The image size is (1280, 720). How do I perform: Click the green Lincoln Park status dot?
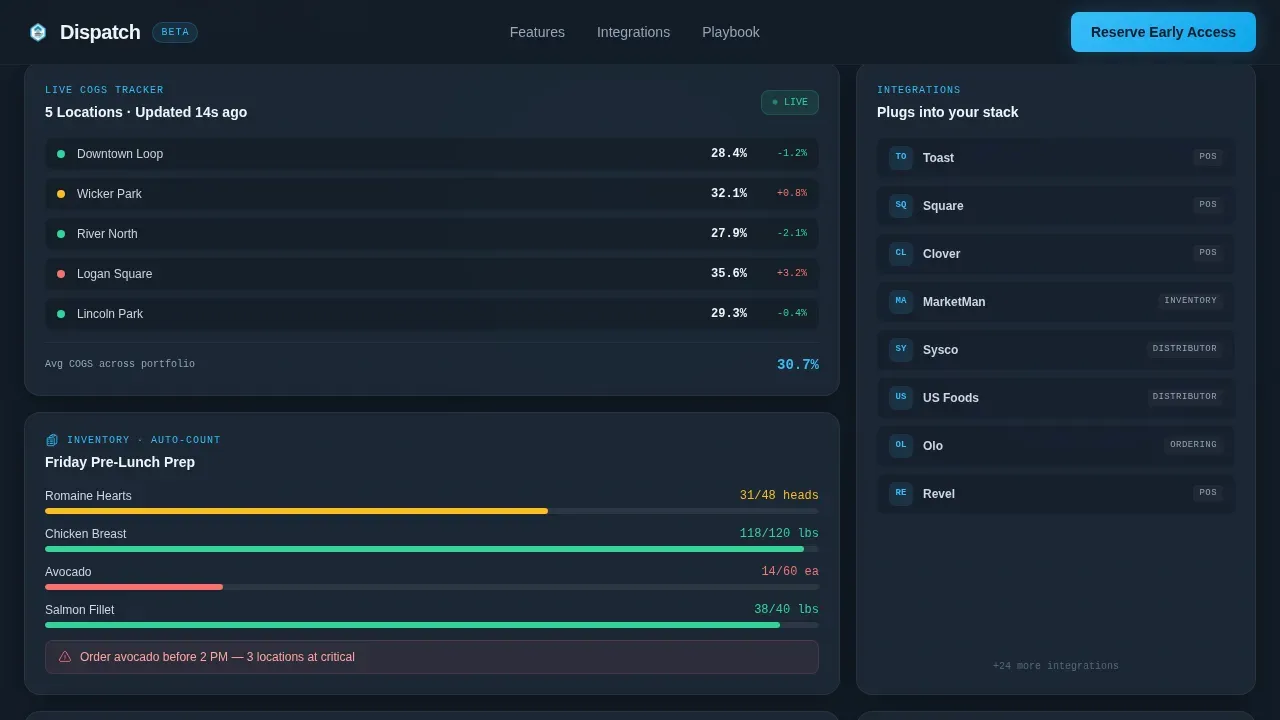pos(61,314)
